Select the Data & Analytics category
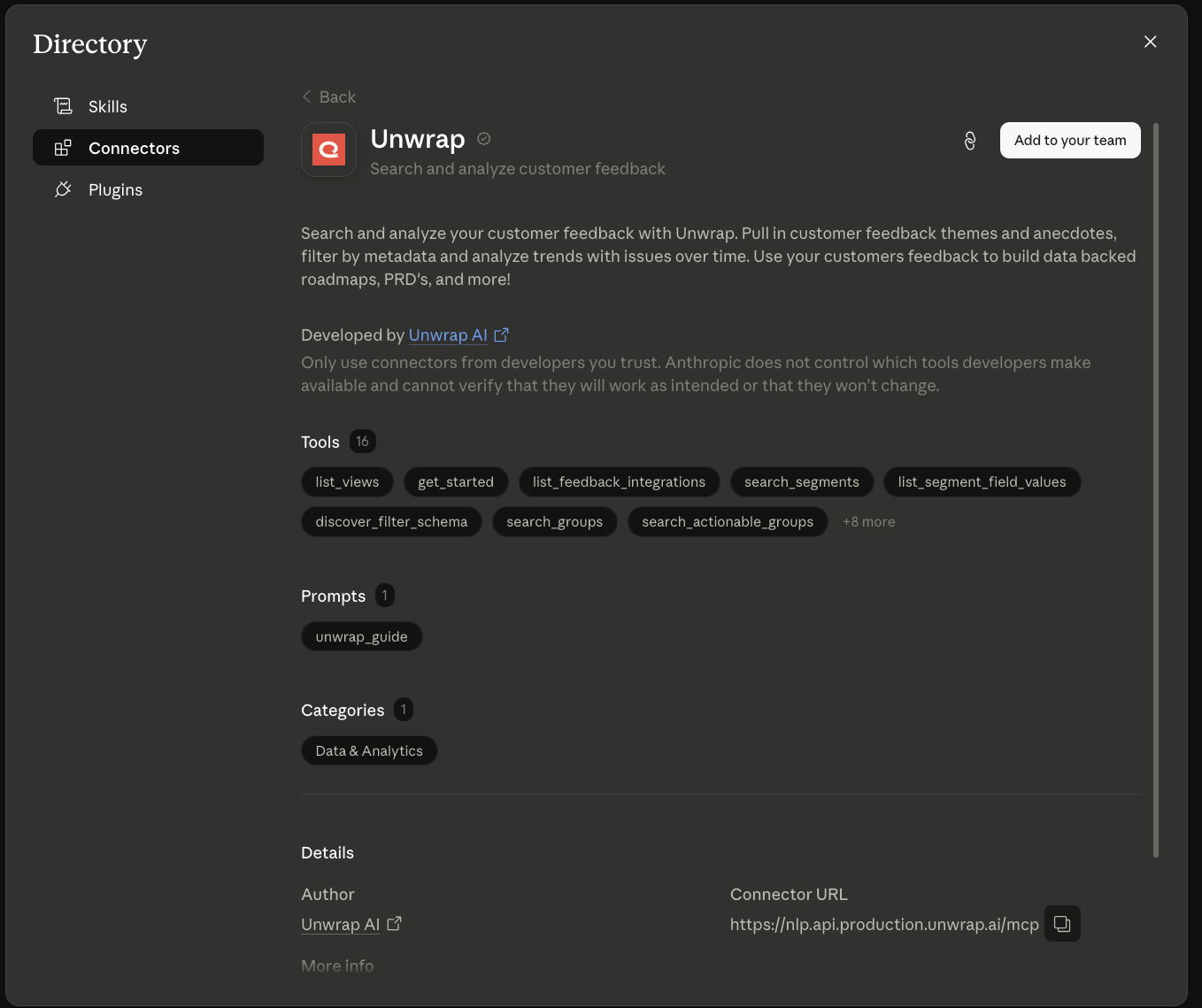This screenshot has height=1008, width=1202. click(x=369, y=751)
